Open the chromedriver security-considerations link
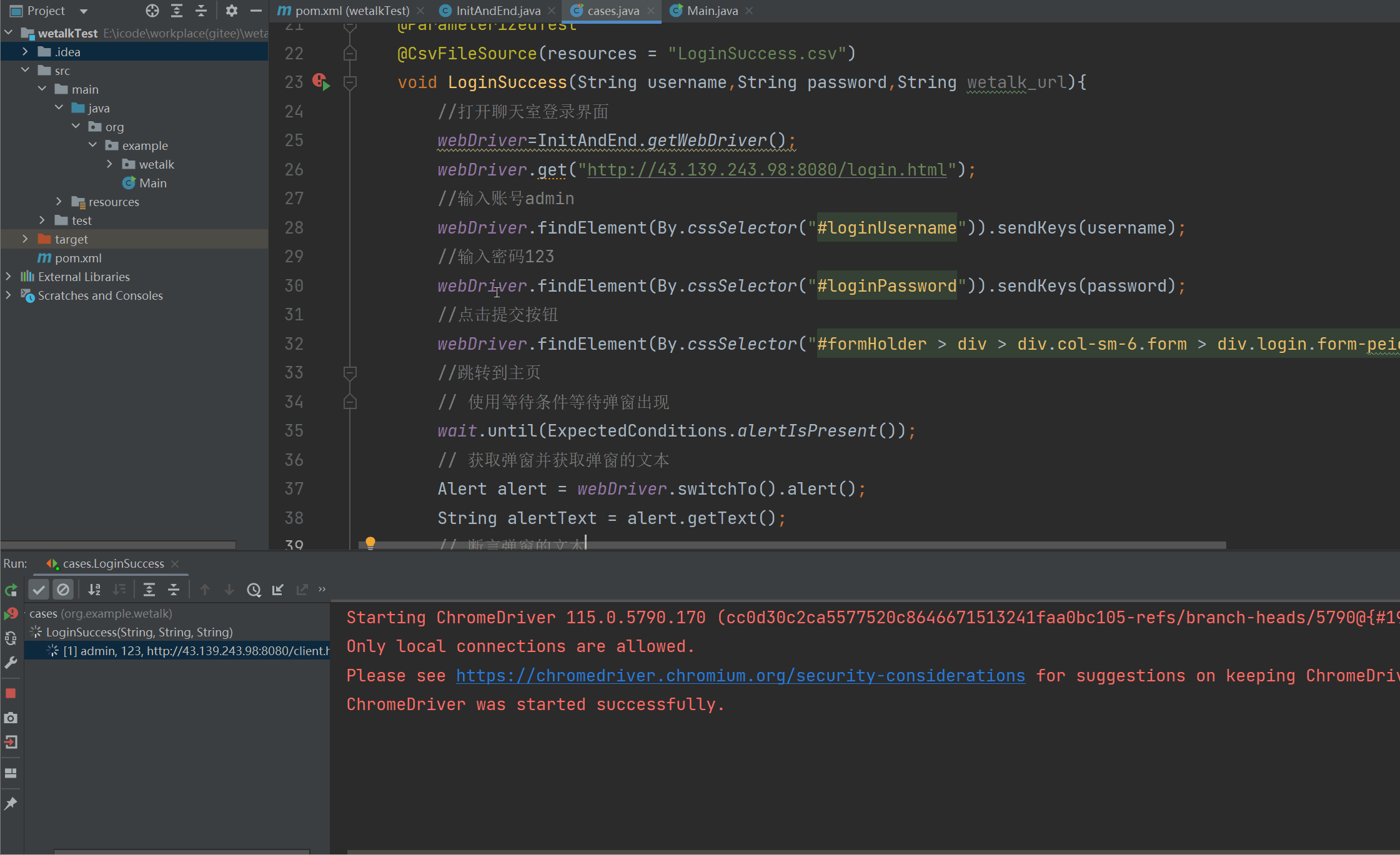1400x855 pixels. pos(740,676)
